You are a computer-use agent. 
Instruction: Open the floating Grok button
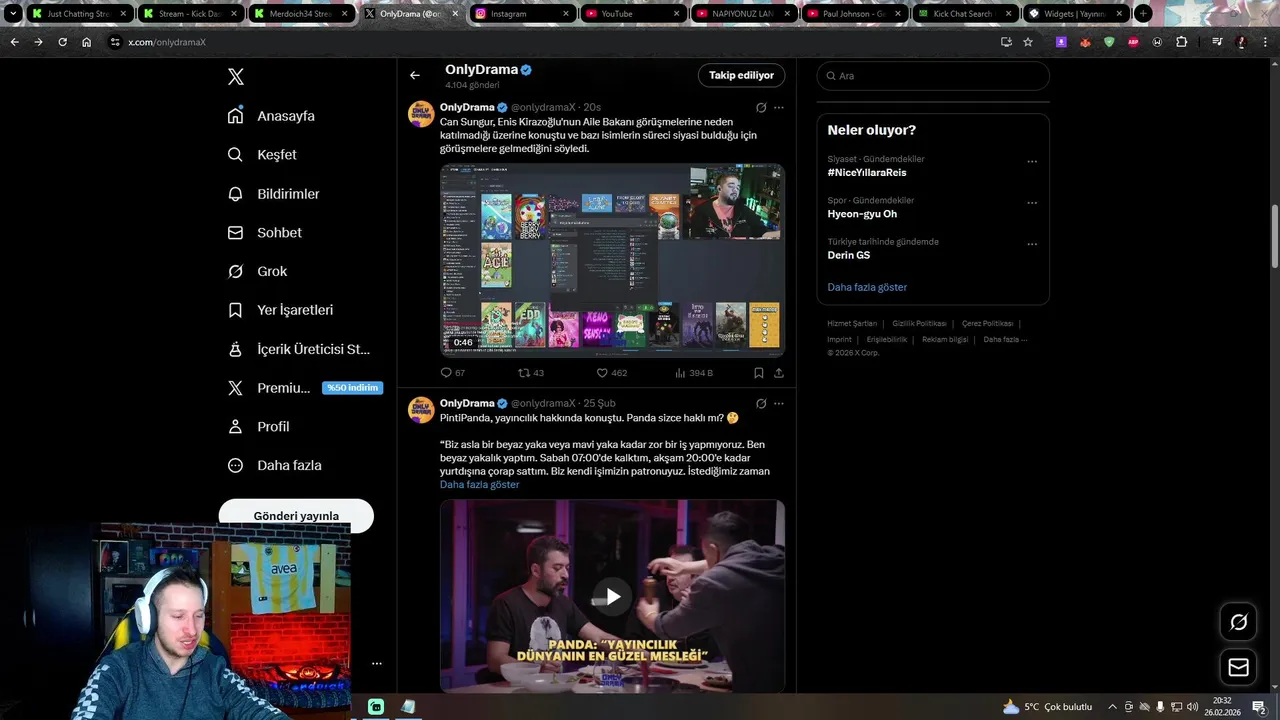coord(1238,622)
